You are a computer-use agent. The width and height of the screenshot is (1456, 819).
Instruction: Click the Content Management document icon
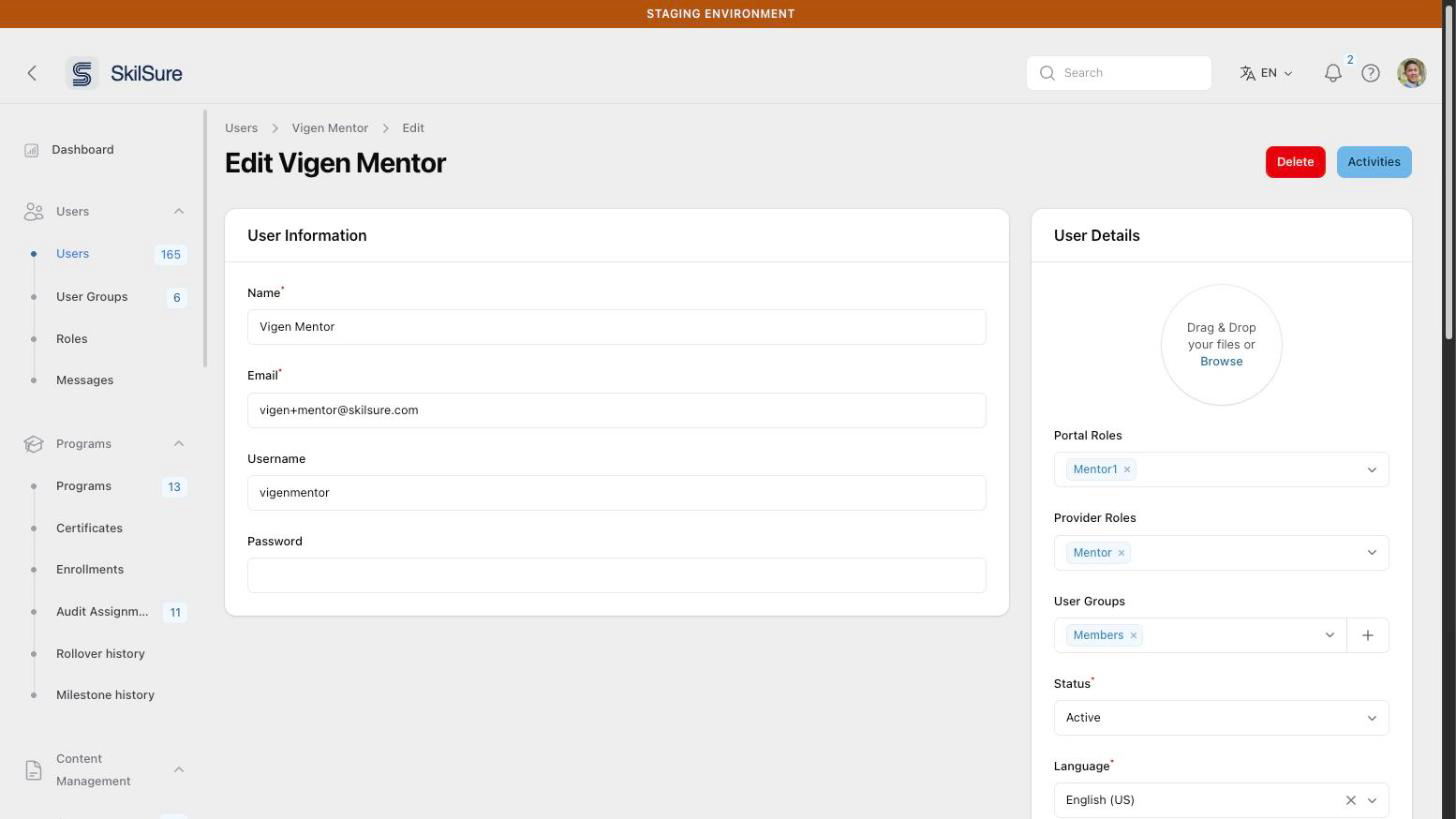point(33,770)
